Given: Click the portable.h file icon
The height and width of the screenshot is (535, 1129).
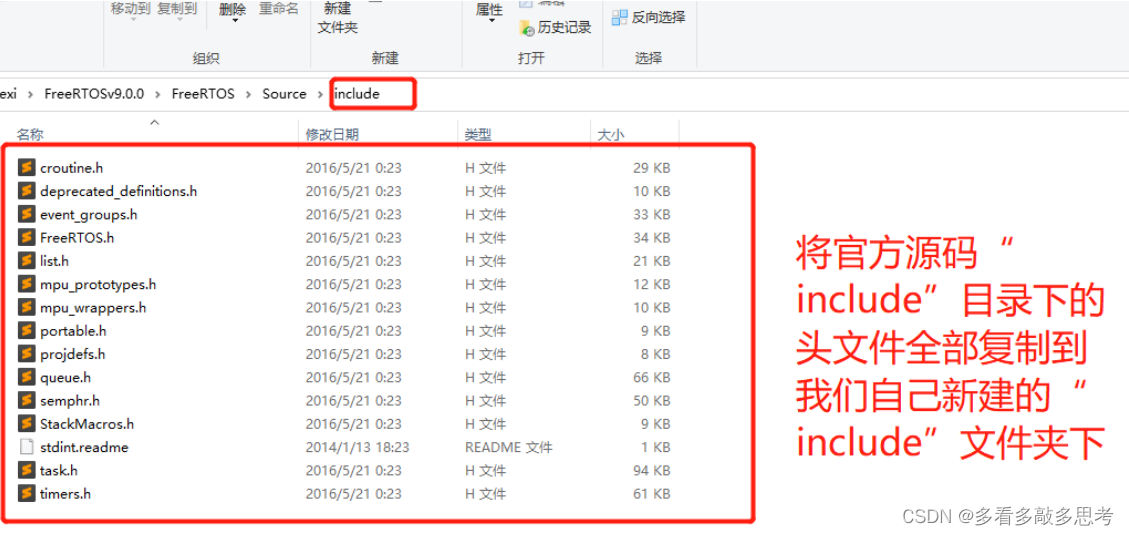Looking at the screenshot, I should [x=27, y=331].
